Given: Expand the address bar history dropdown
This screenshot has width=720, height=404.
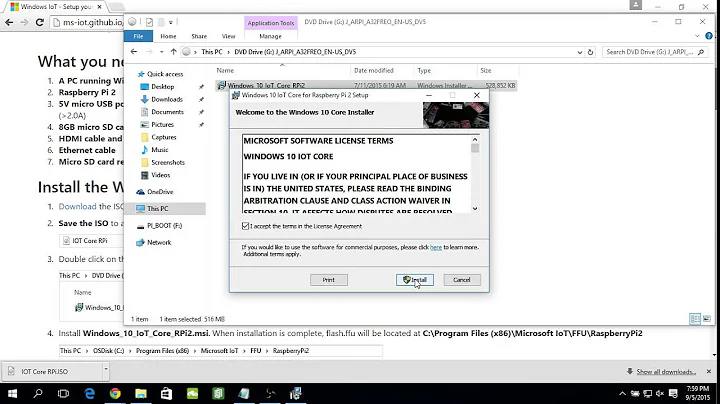Looking at the screenshot, I should click(579, 52).
